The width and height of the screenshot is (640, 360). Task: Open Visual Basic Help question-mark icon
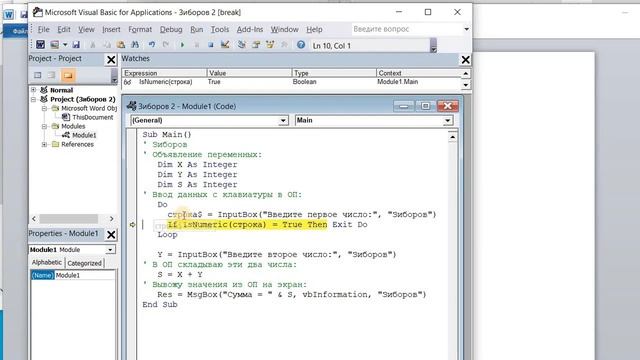tap(301, 44)
